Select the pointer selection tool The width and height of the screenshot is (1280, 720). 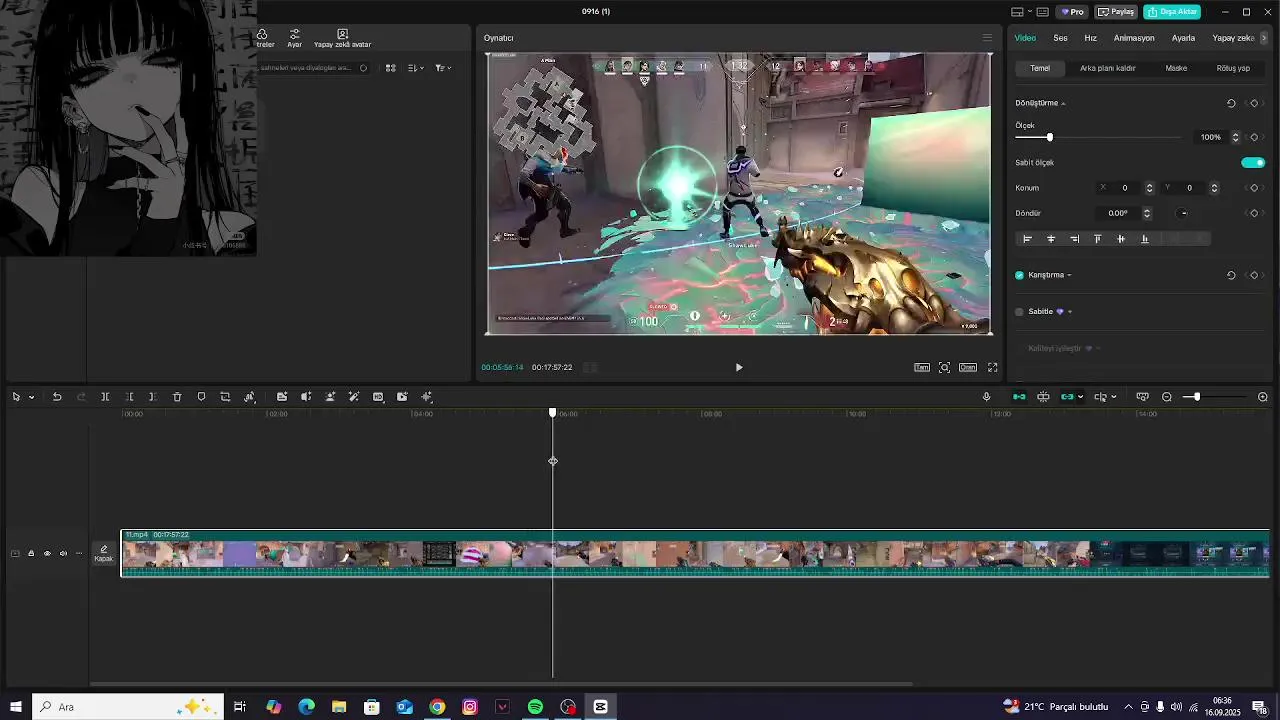pyautogui.click(x=16, y=397)
